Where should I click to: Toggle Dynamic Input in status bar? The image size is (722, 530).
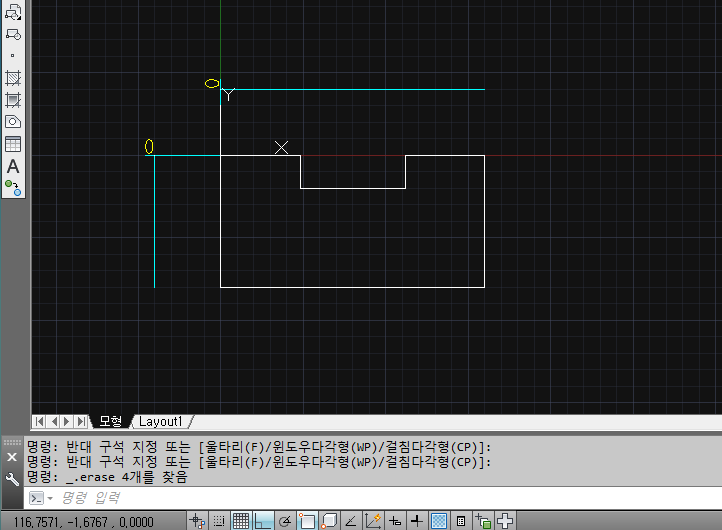tap(395, 521)
